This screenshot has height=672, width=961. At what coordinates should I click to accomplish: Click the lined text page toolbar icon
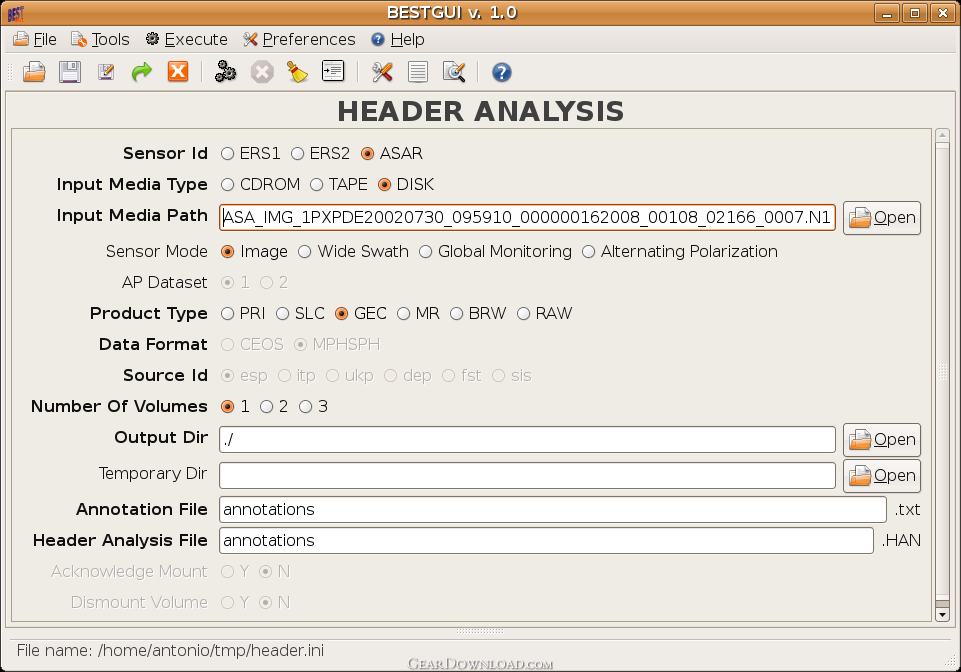click(418, 72)
